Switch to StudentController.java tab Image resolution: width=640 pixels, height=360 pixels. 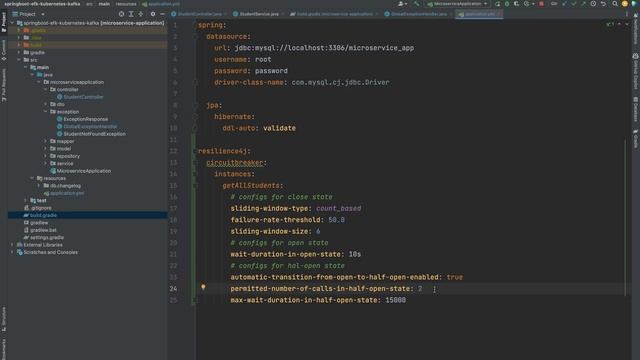pyautogui.click(x=200, y=14)
